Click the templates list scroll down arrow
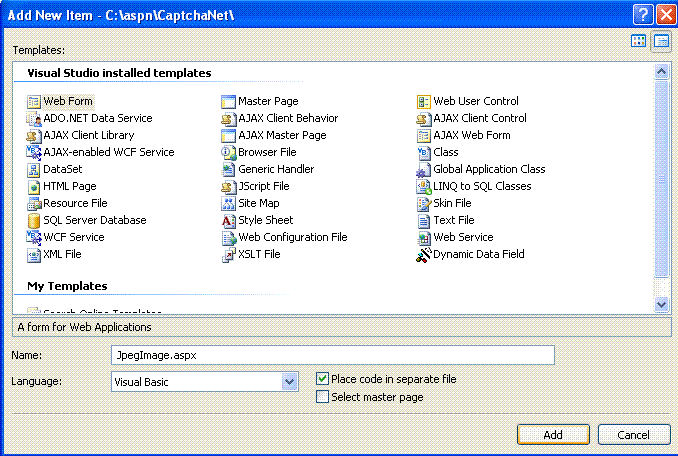 point(661,304)
